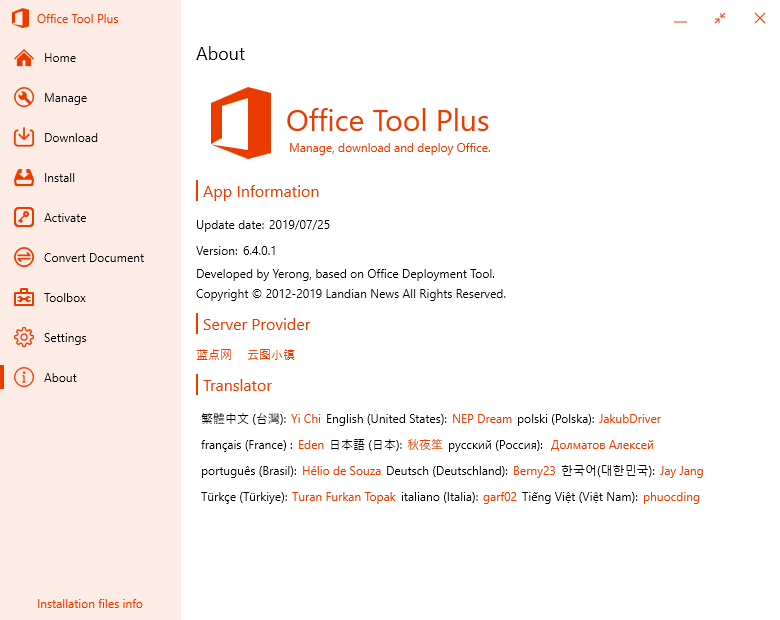Minimize the Office Tool Plus window
Screen dimensions: 780x620
681,21
